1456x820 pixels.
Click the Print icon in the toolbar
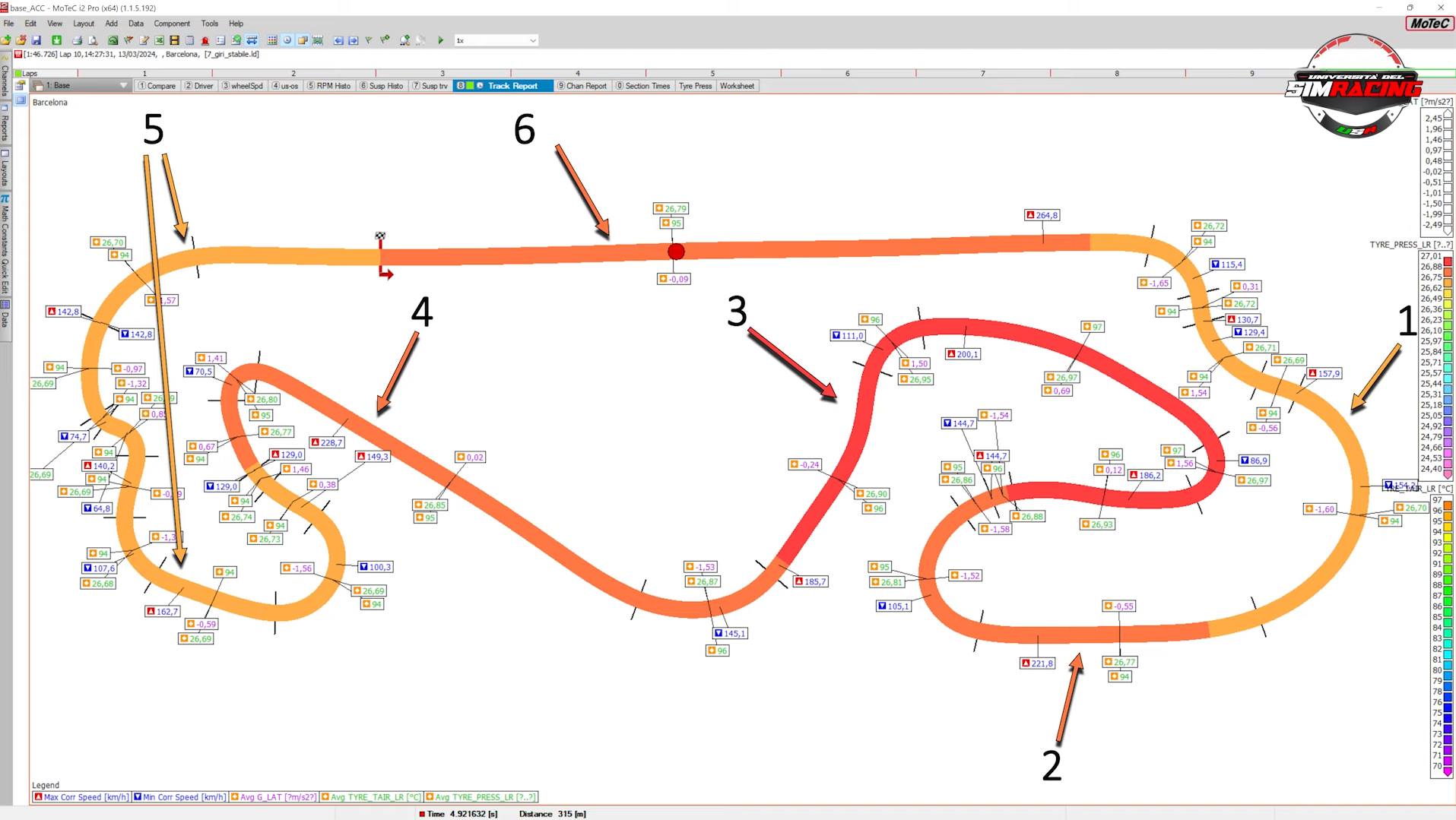[x=77, y=40]
